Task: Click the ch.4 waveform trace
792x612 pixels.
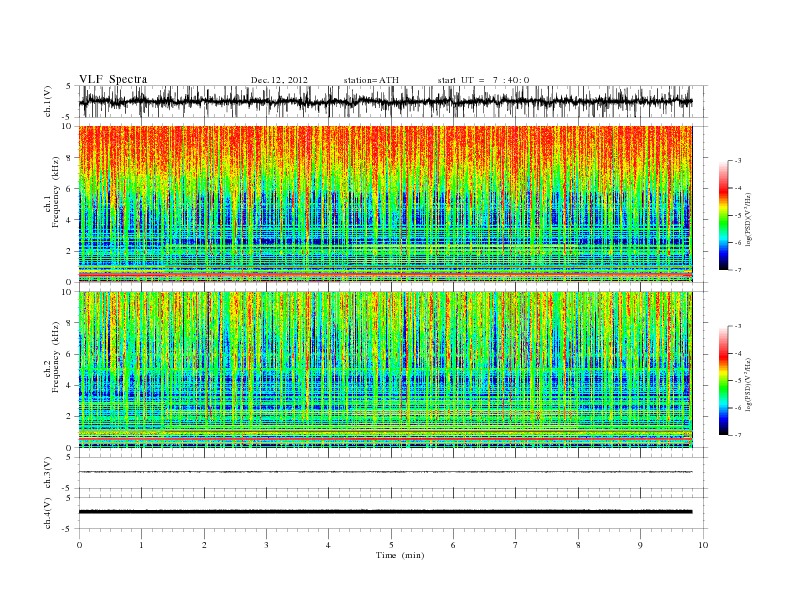Action: (x=385, y=512)
